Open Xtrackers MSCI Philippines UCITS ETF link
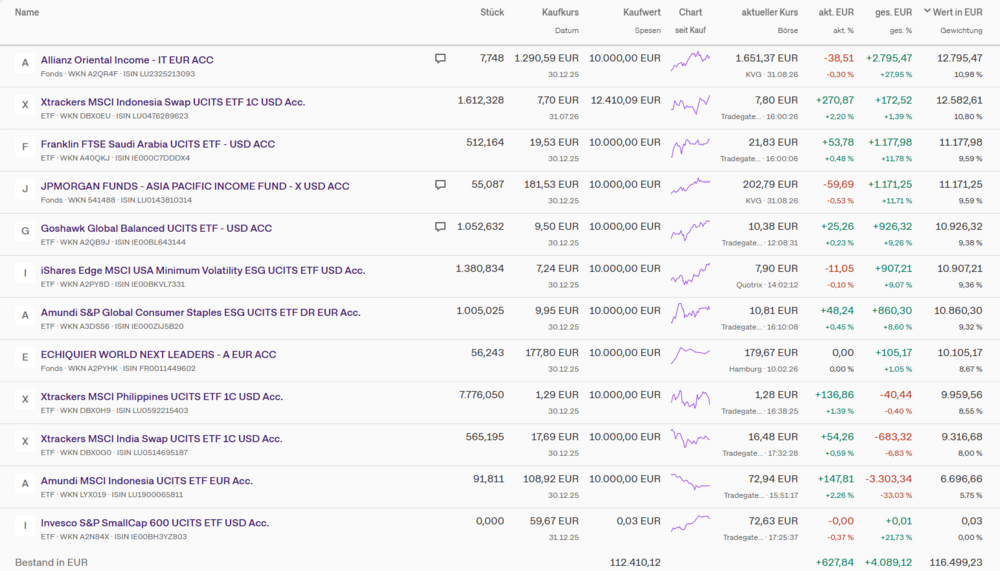The width and height of the screenshot is (1000, 571). coord(161,397)
